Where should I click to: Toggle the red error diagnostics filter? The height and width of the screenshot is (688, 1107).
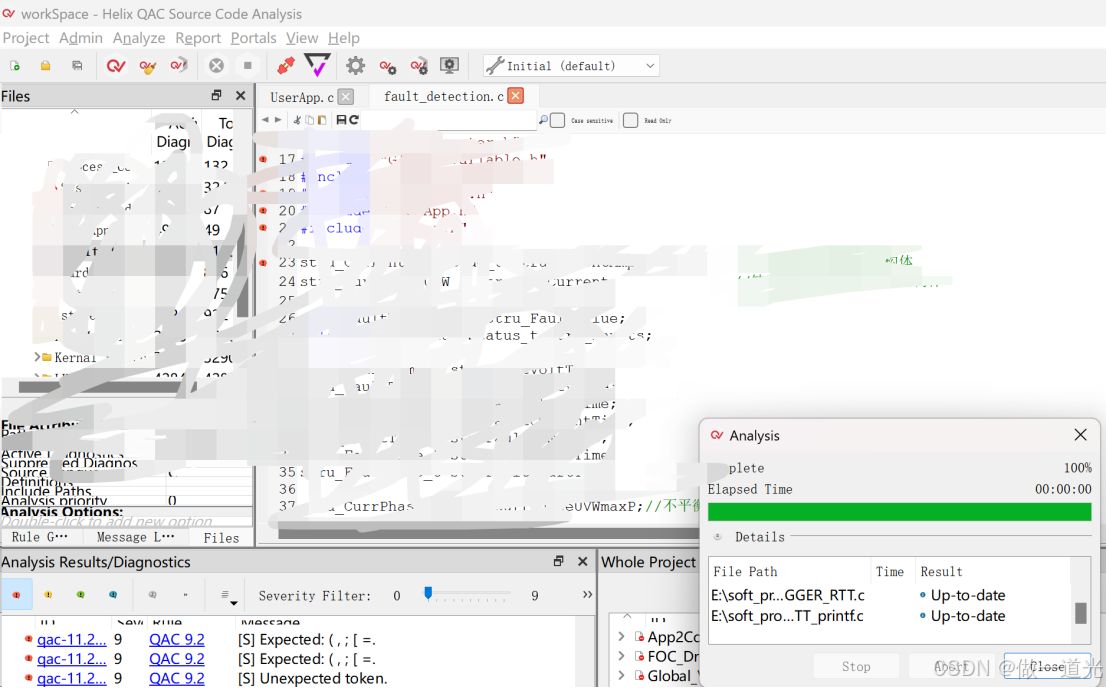pos(16,595)
